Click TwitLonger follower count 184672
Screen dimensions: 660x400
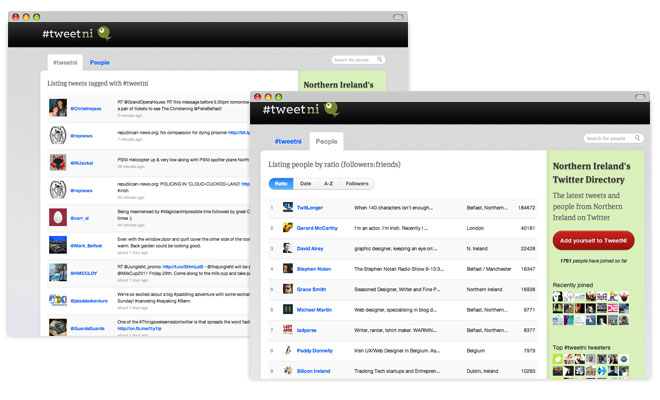coord(527,208)
